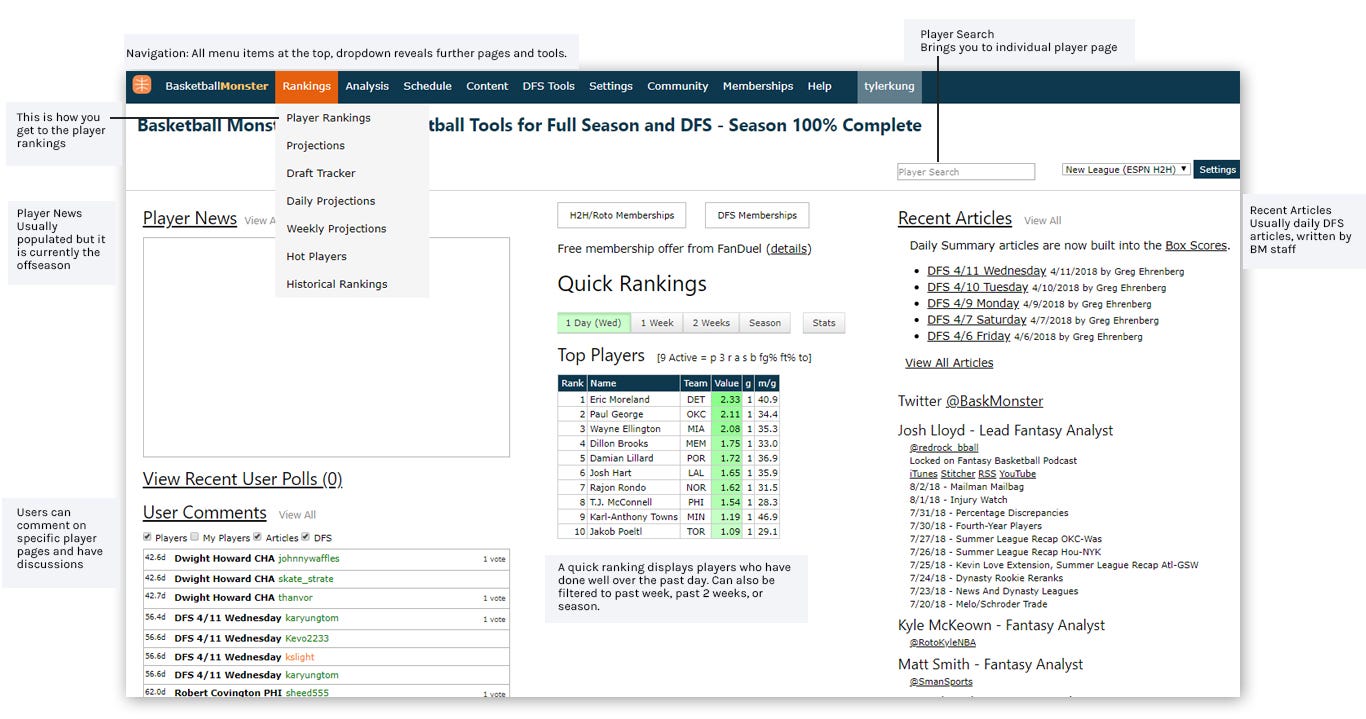Toggle the My Players checkbox
Viewport: 1366px width, 719px height.
click(x=195, y=537)
